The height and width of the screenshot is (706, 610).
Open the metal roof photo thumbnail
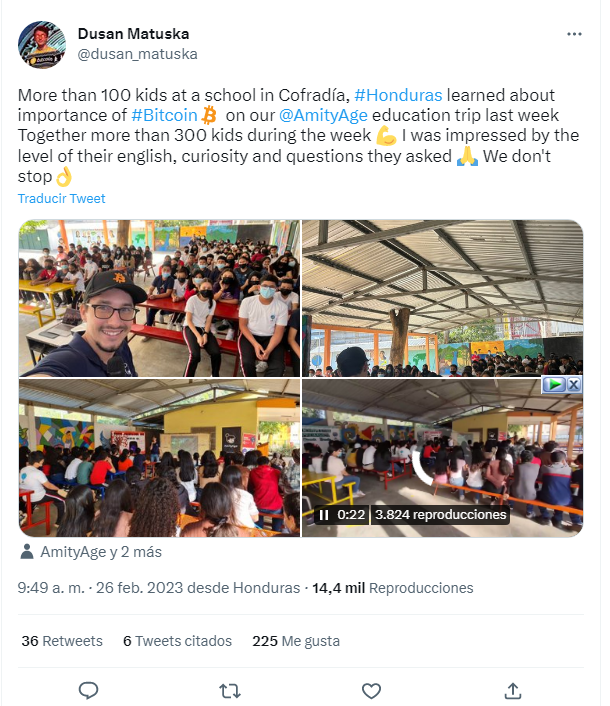point(443,298)
